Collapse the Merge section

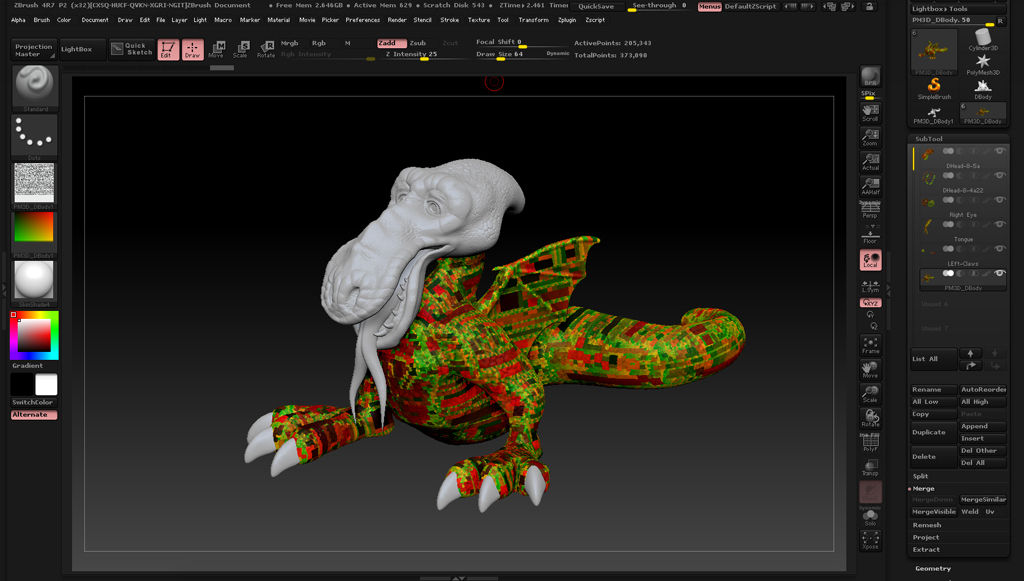coord(923,488)
